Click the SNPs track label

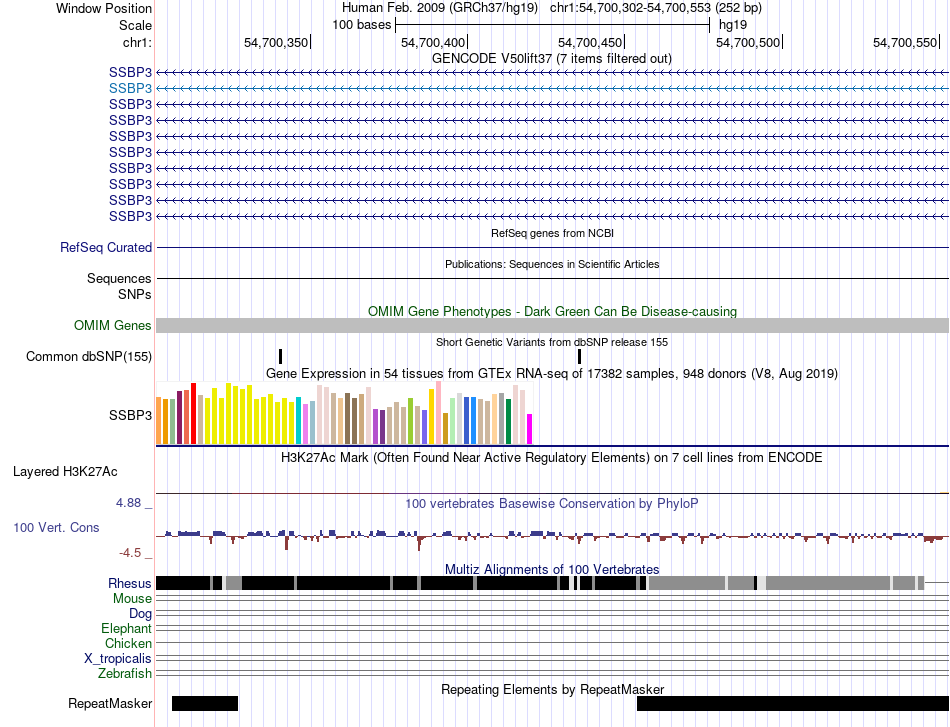135,294
